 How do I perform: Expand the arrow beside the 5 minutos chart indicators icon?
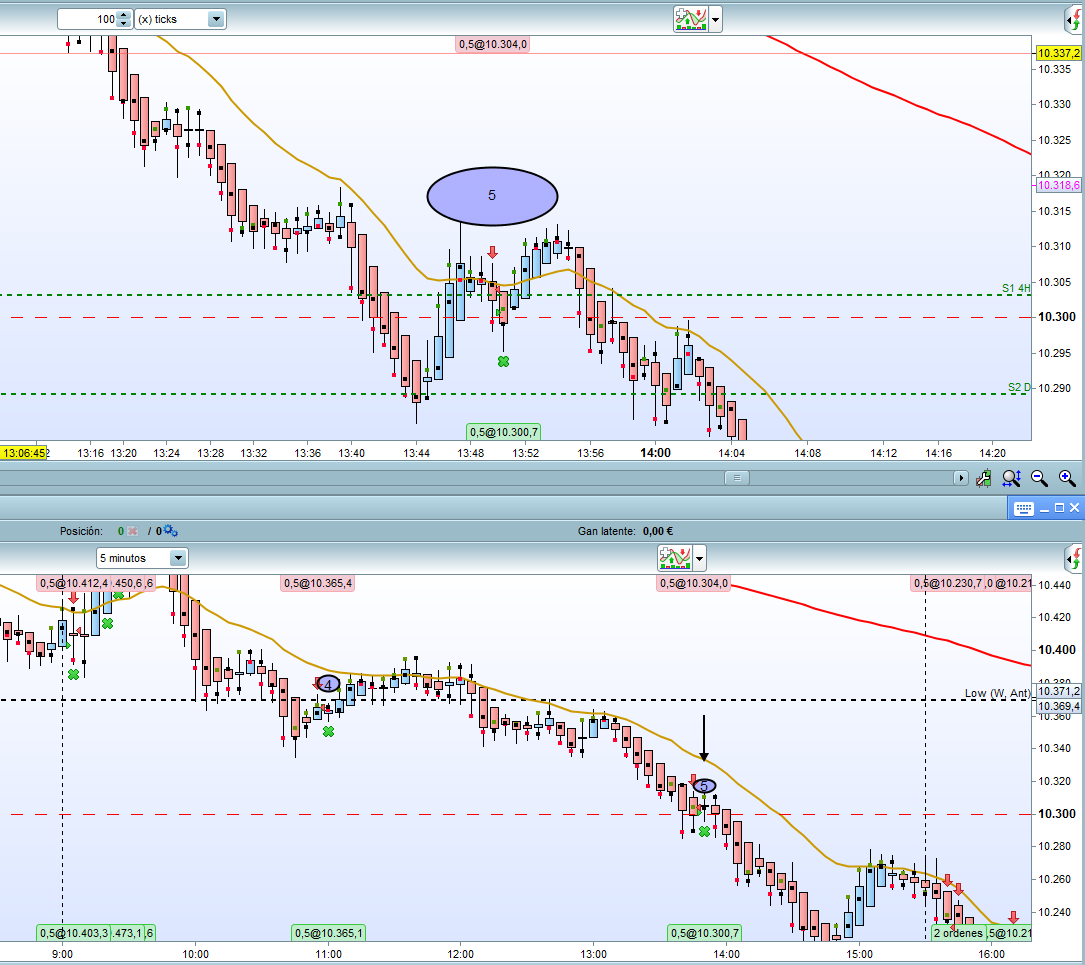coord(699,558)
